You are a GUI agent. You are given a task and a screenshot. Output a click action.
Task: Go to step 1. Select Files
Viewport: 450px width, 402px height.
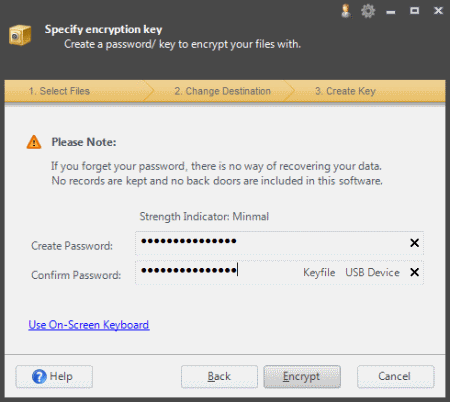tap(59, 91)
